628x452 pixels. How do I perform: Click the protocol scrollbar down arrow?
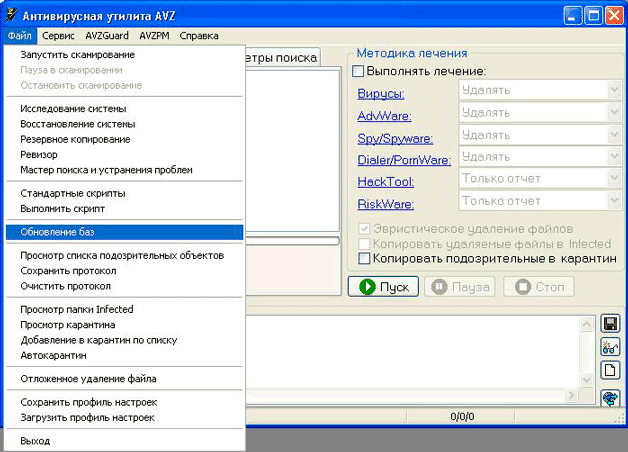pos(587,380)
